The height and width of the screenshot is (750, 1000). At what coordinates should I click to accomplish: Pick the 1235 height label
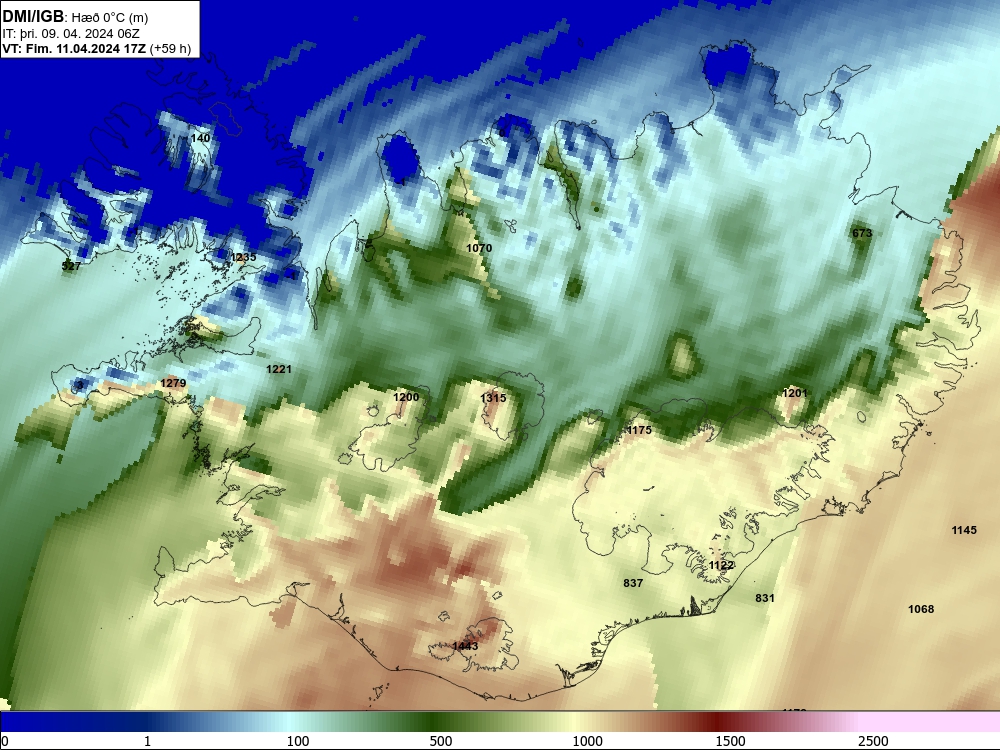pyautogui.click(x=244, y=257)
